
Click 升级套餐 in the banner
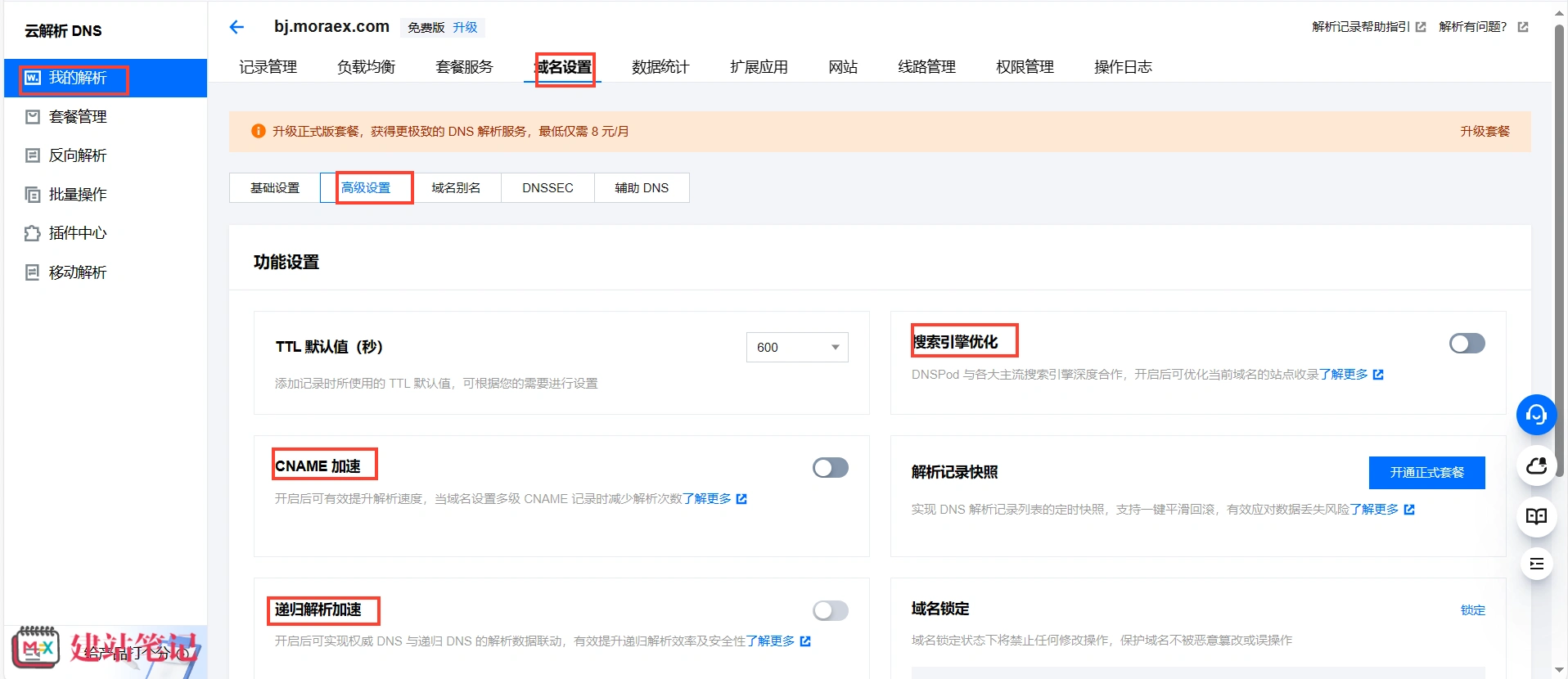[1485, 131]
